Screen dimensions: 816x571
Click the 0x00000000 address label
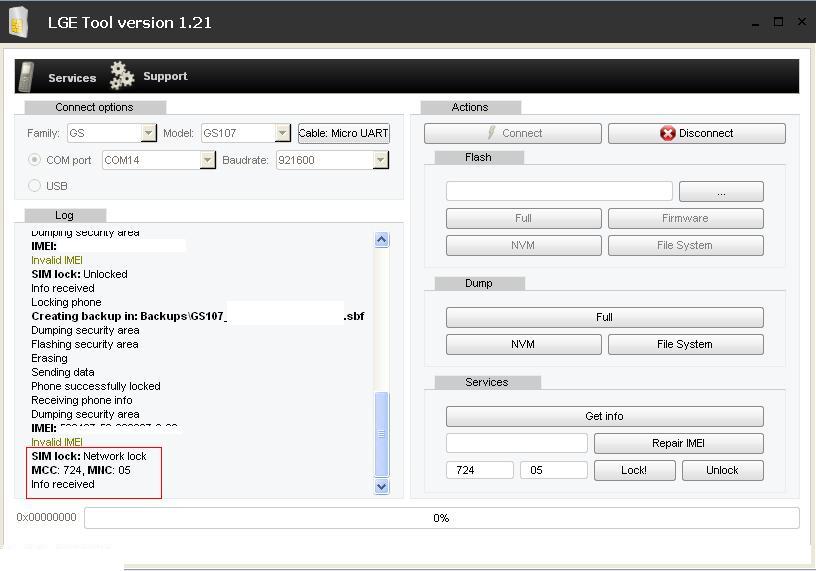click(46, 517)
